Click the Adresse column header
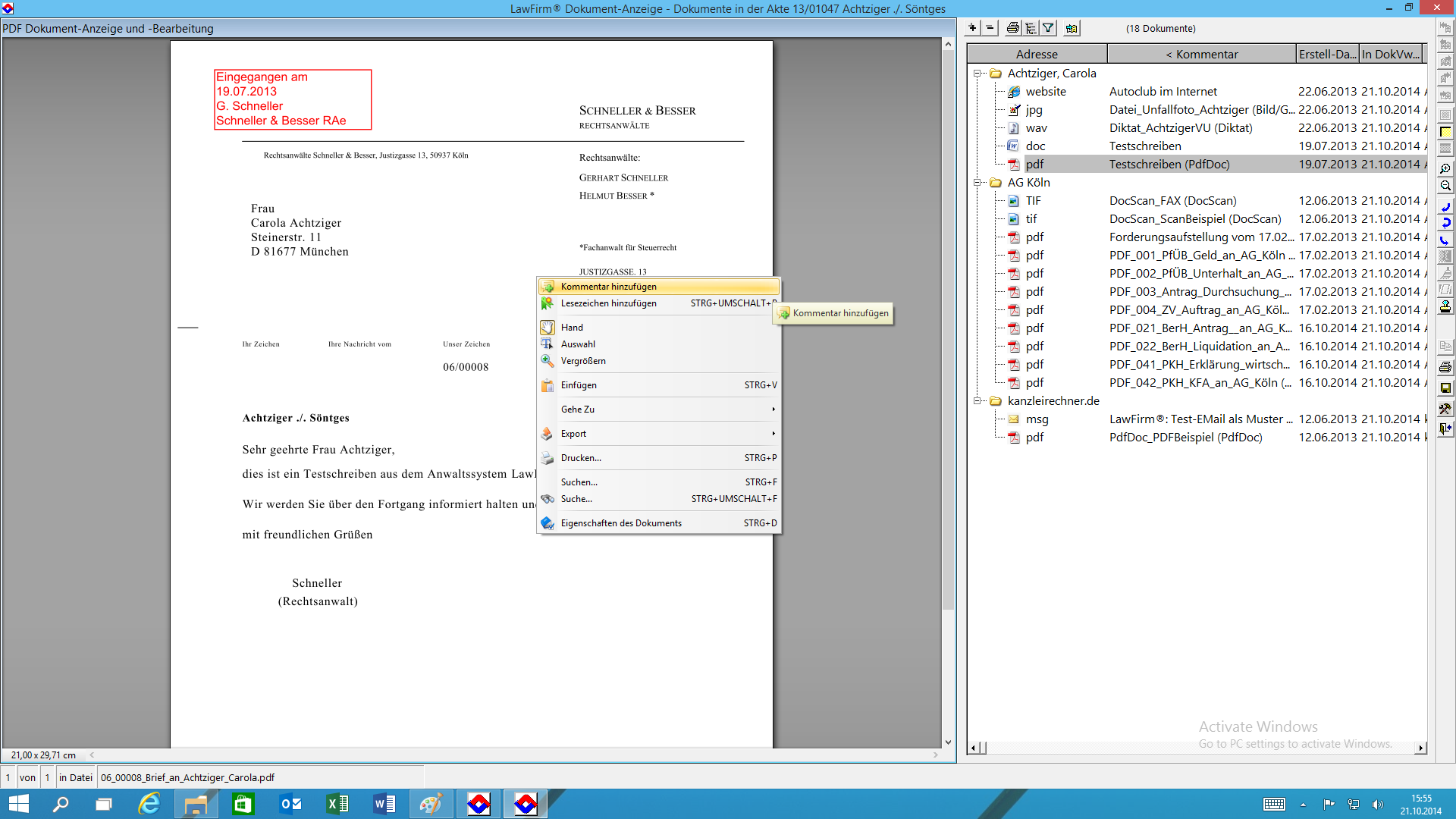The width and height of the screenshot is (1456, 819). pyautogui.click(x=1036, y=55)
